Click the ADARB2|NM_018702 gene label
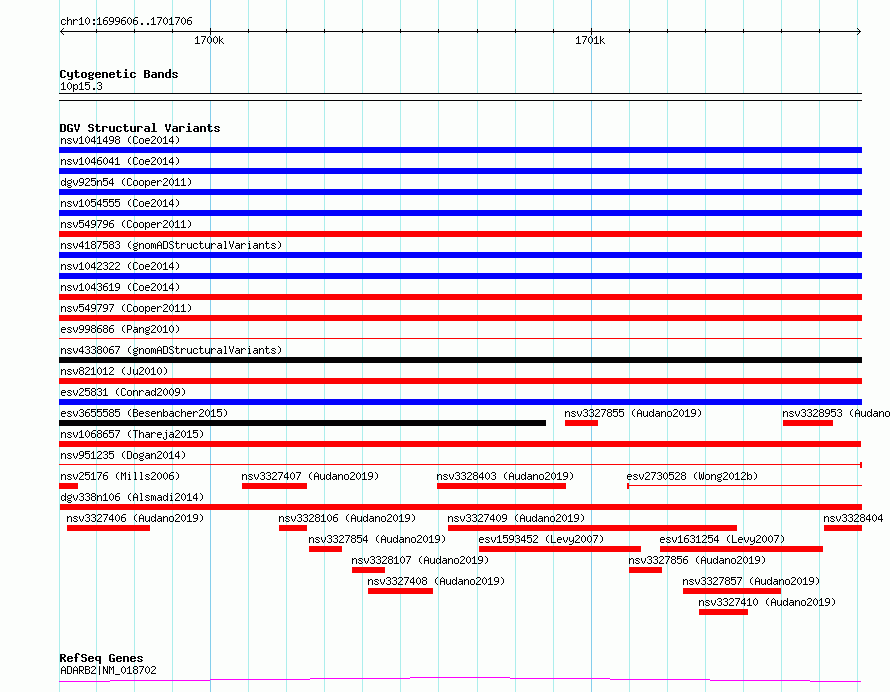The height and width of the screenshot is (692, 890). (x=108, y=670)
